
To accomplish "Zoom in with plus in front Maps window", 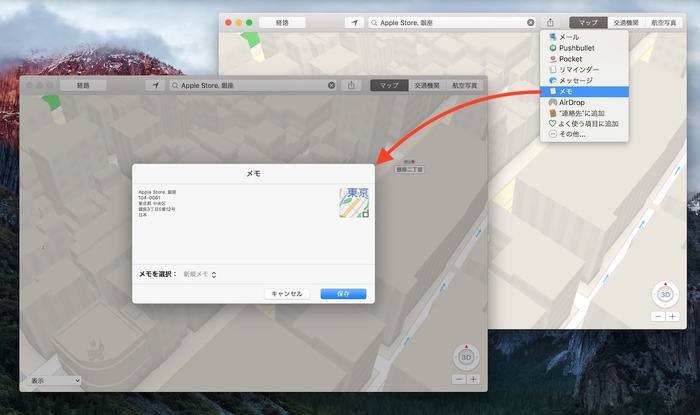I will [473, 379].
